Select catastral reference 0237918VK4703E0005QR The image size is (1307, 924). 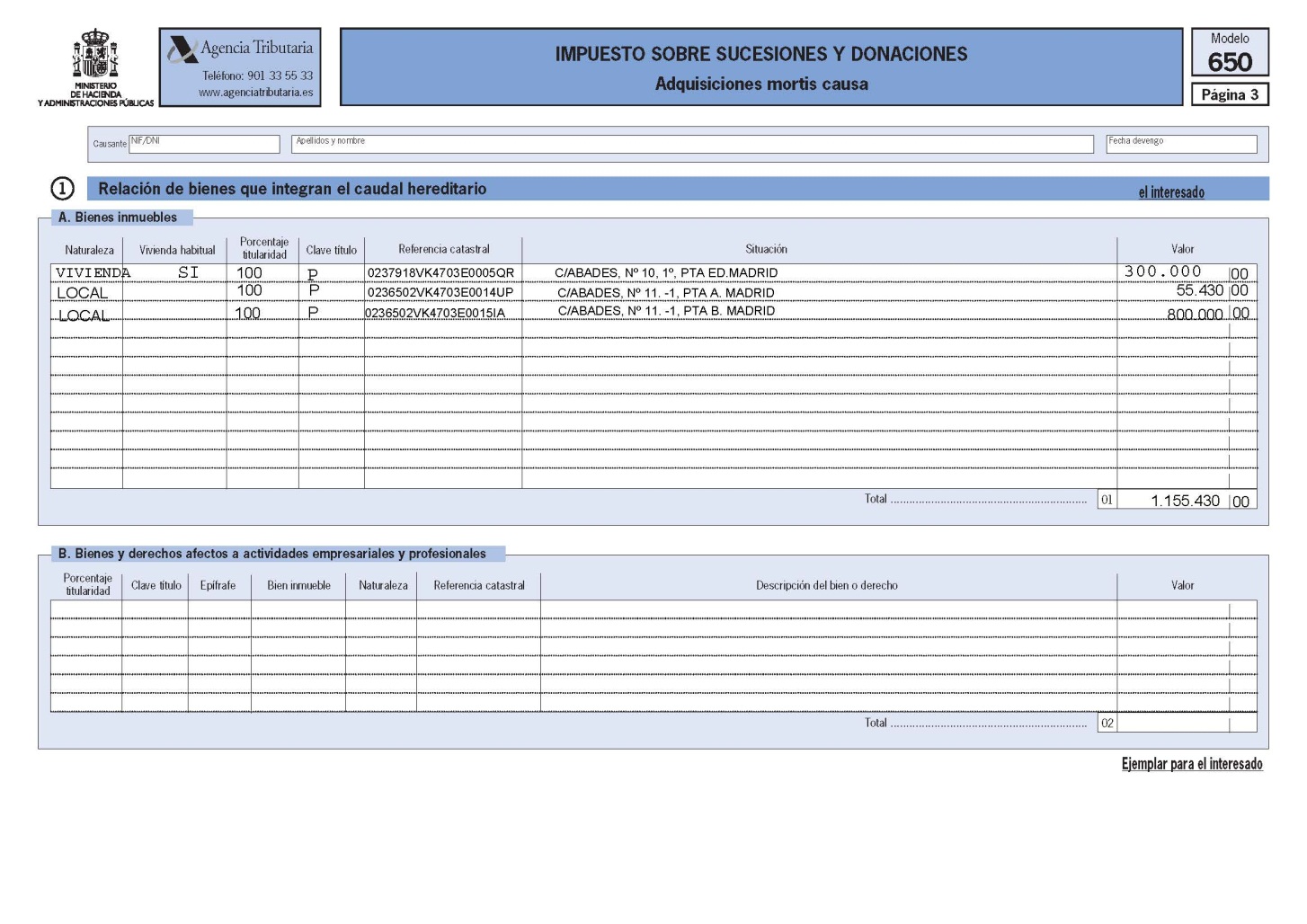[x=440, y=273]
